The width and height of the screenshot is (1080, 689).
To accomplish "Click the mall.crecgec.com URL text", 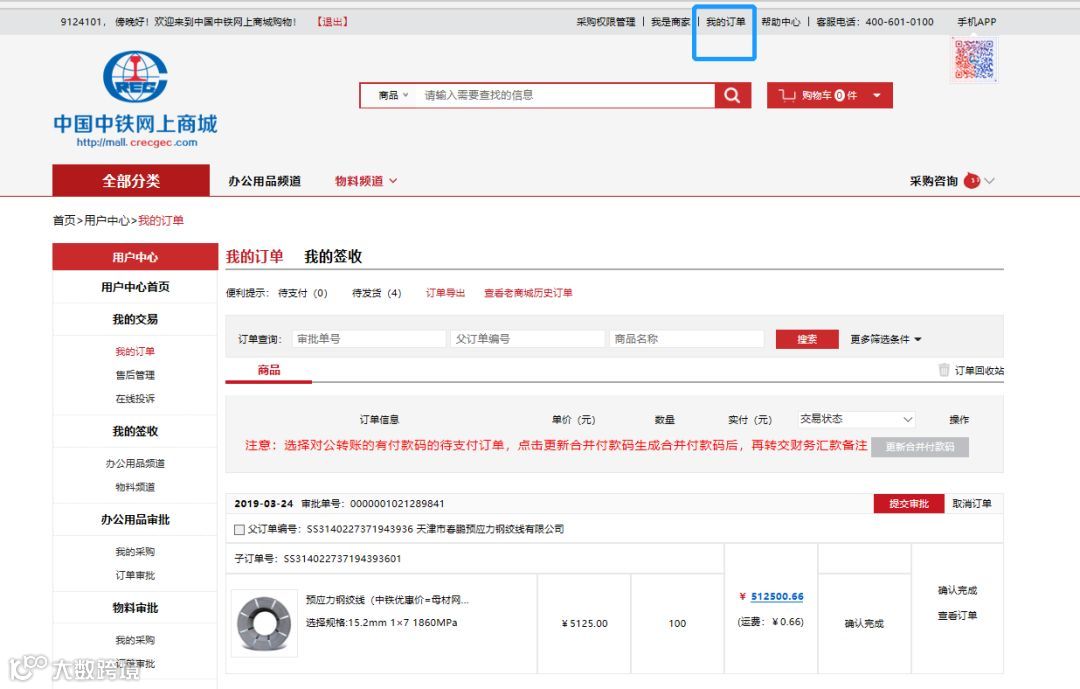I will 136,143.
